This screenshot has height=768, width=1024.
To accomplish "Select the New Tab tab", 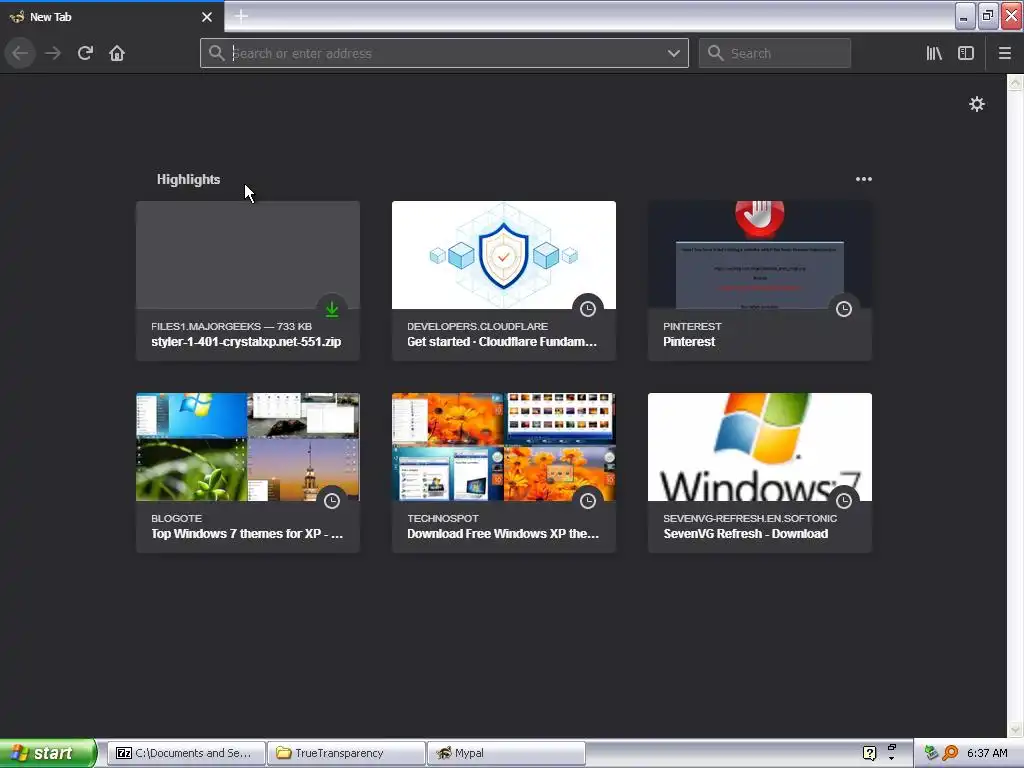I will [x=112, y=17].
